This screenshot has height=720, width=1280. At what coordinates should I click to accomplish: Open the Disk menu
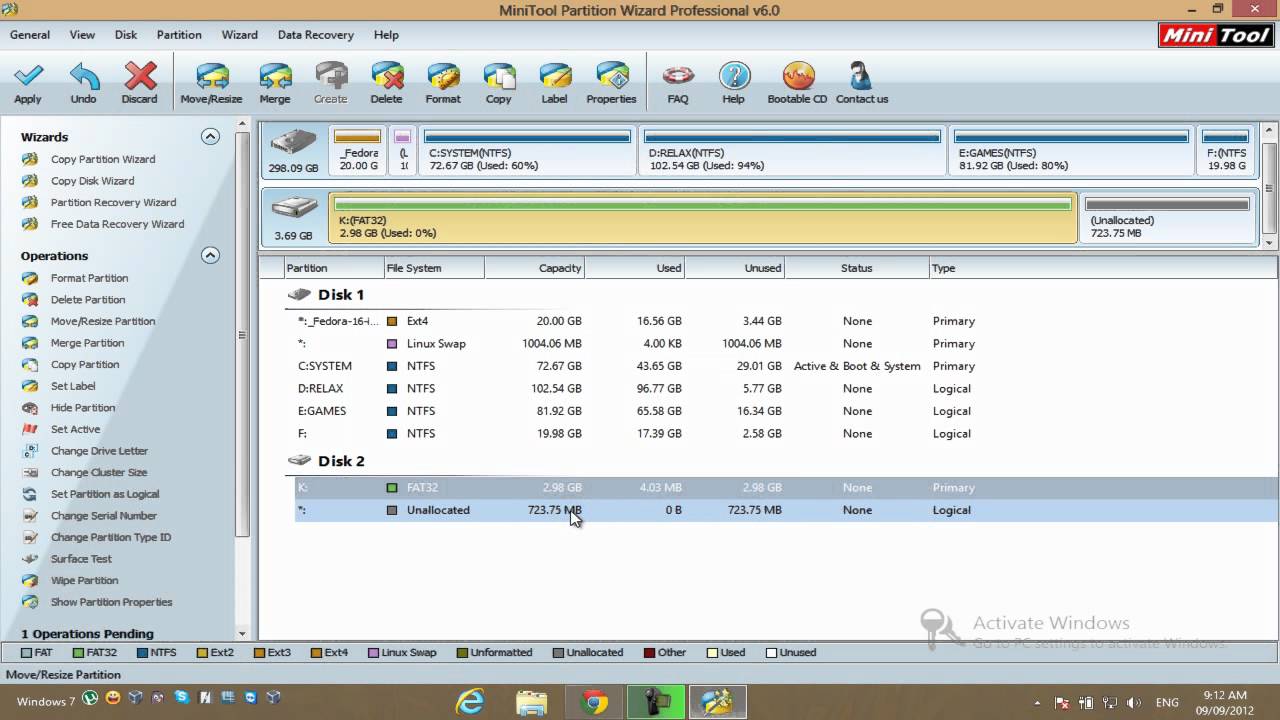coord(126,35)
